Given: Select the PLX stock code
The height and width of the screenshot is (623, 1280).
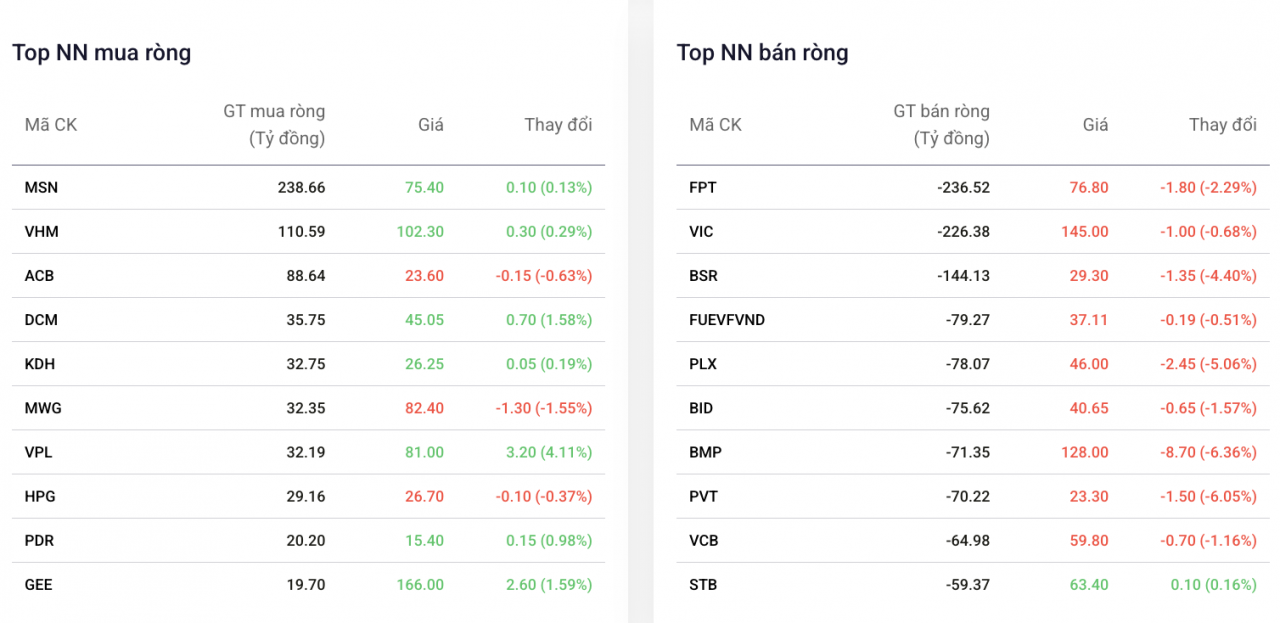Looking at the screenshot, I should point(703,364).
